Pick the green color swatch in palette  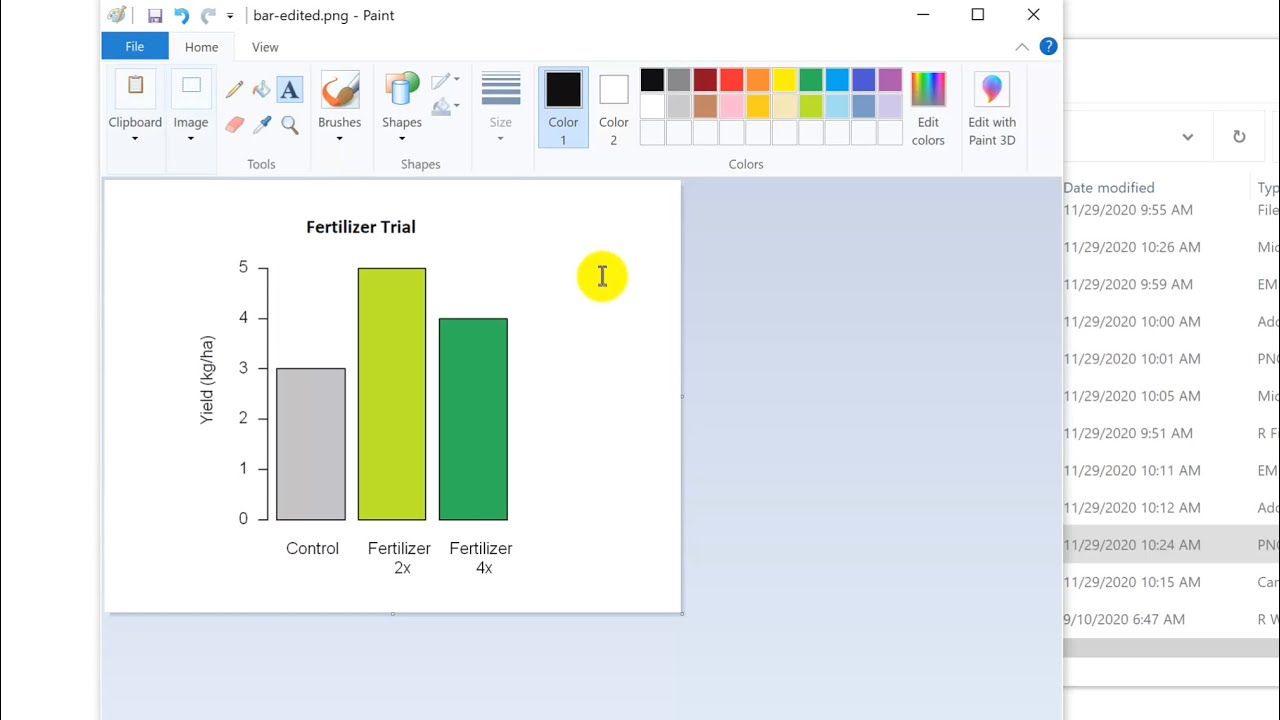[x=811, y=80]
